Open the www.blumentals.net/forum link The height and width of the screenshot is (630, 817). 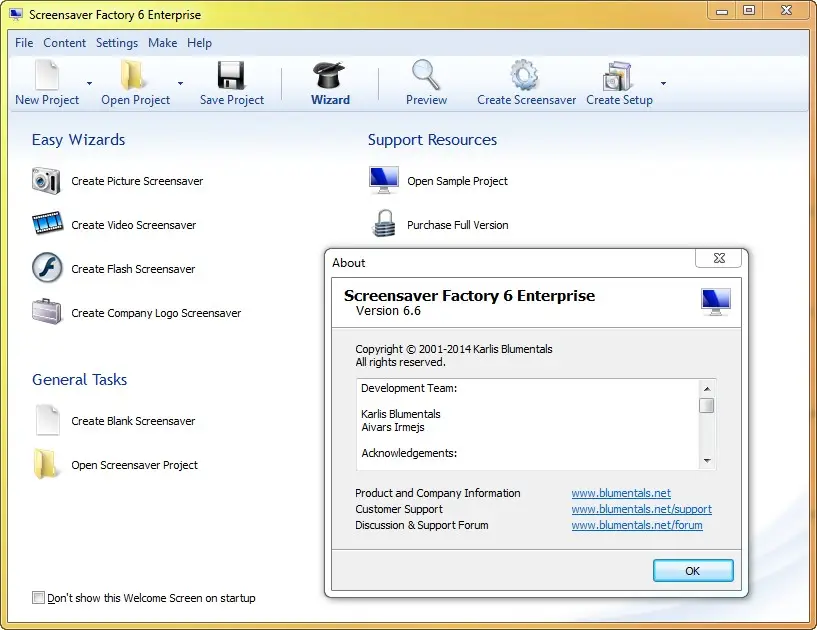637,525
